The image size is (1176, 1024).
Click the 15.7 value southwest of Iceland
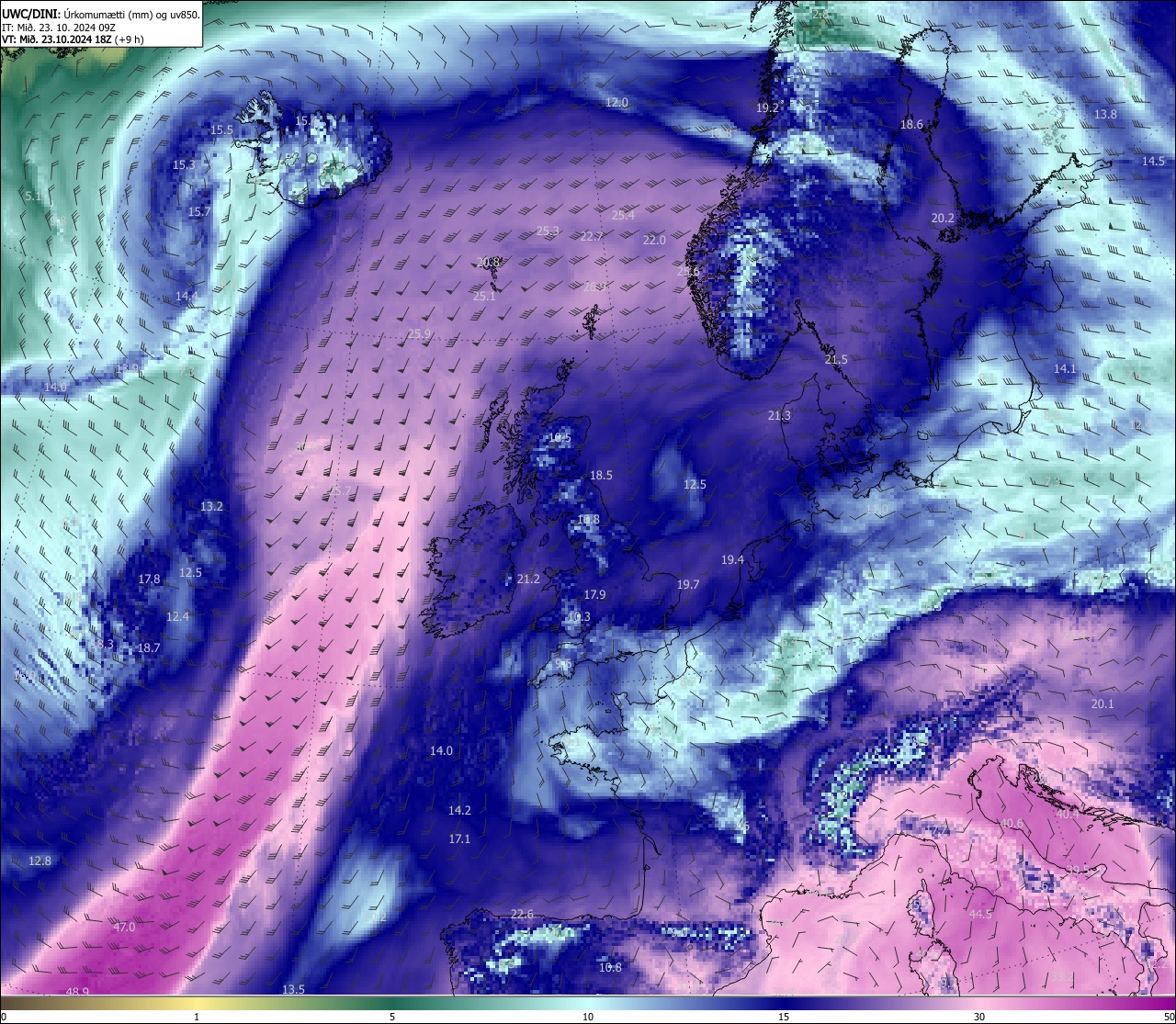pos(199,212)
